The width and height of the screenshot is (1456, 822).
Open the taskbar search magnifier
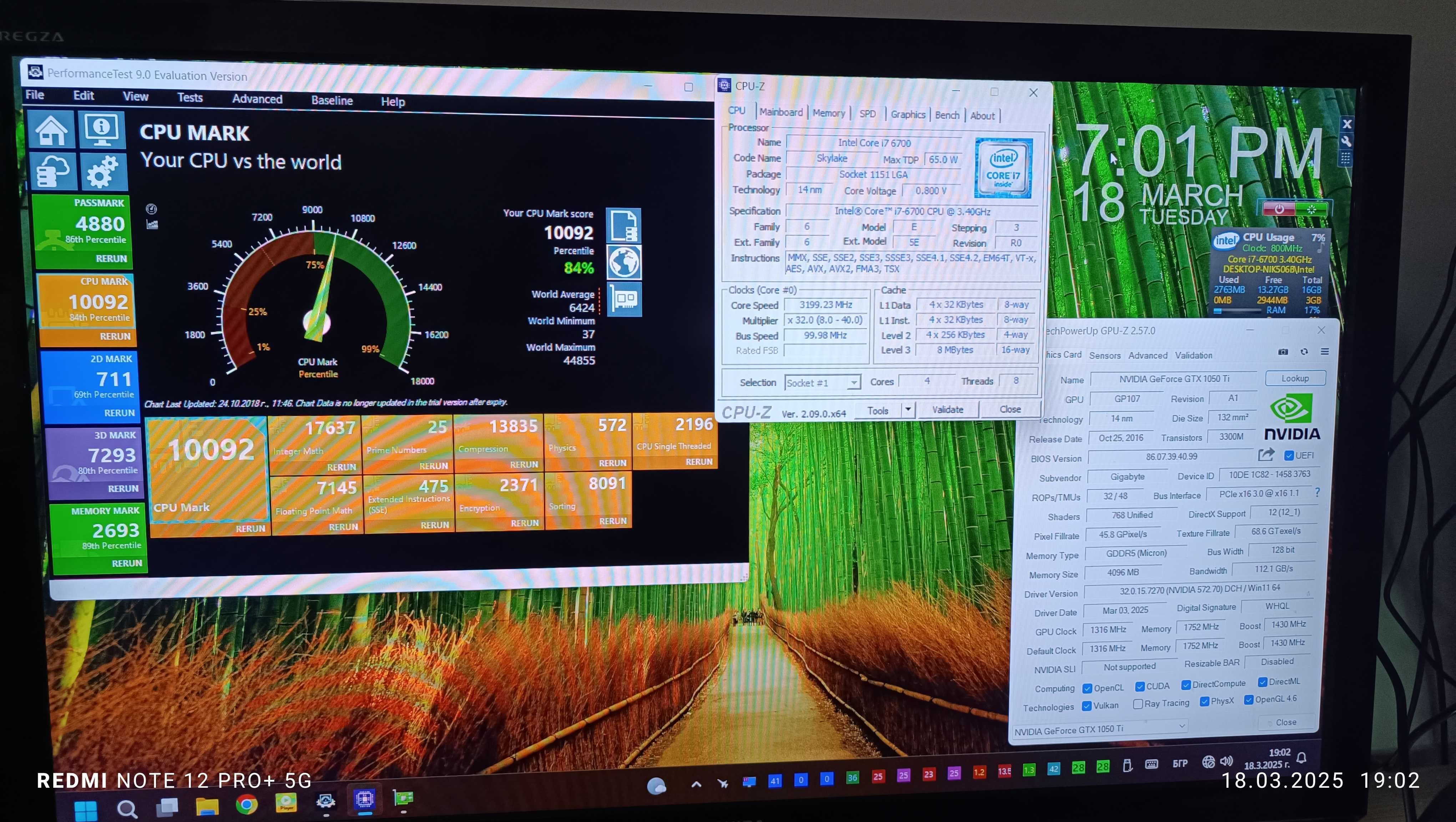pos(127,809)
